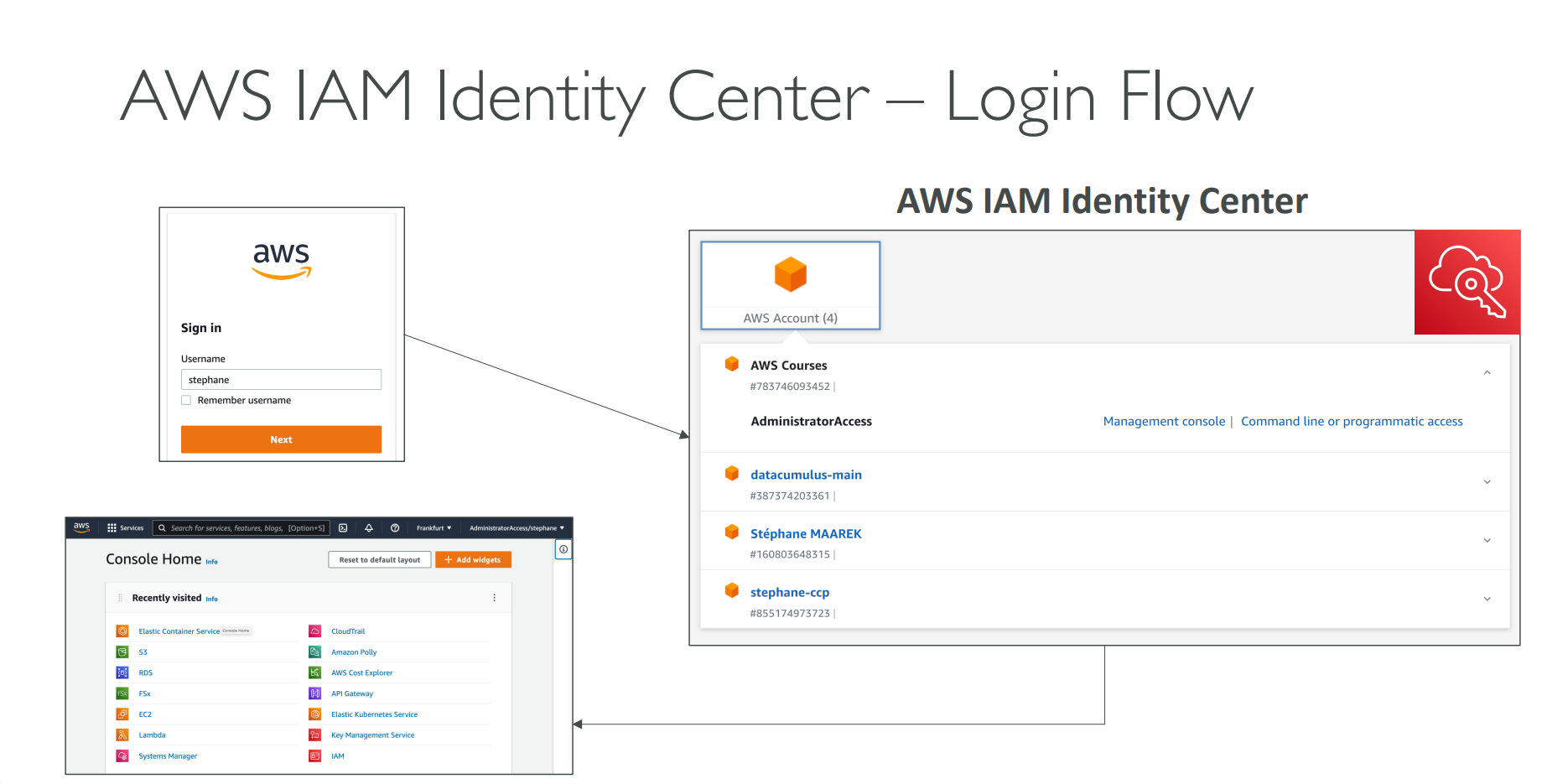The image size is (1542, 784).
Task: Open the Frankfurt region dropdown
Action: [x=434, y=528]
